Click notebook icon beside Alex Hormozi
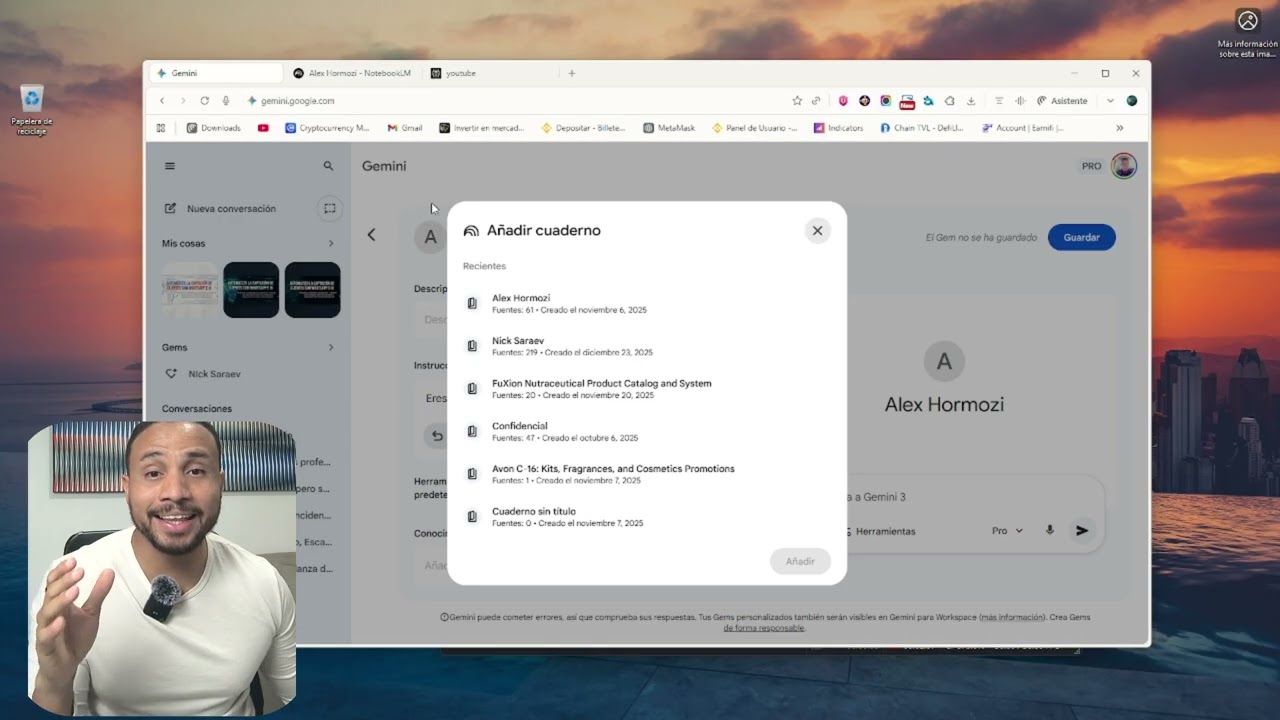The height and width of the screenshot is (720, 1280). (472, 303)
